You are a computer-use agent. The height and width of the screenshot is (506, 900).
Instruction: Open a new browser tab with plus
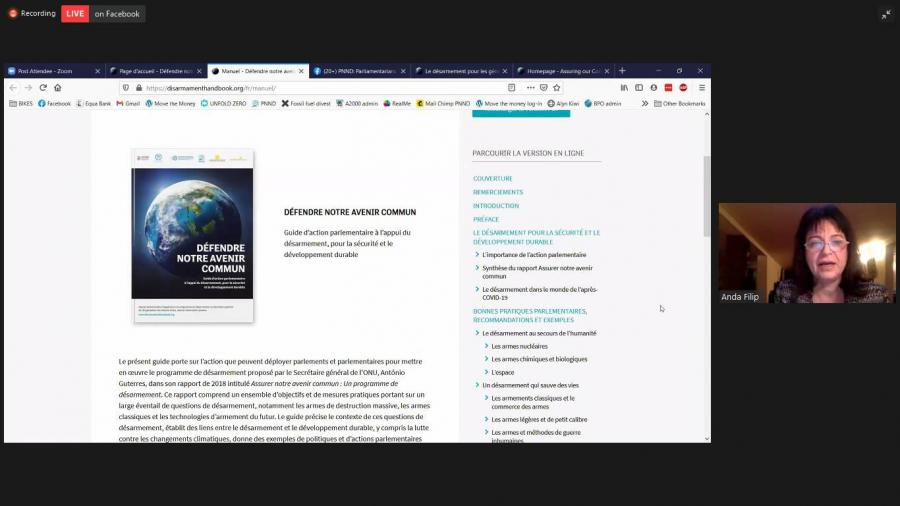tap(622, 71)
